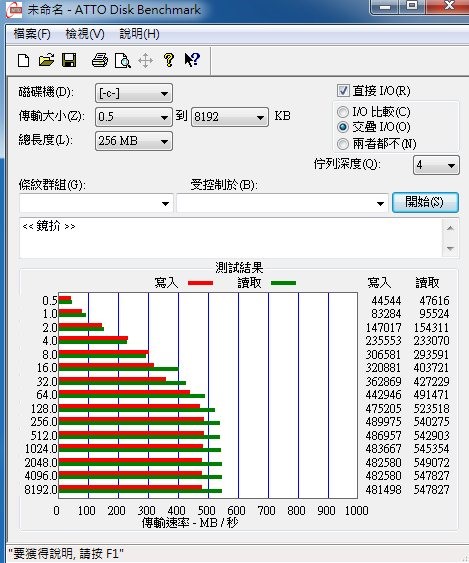Screen dimensions: 469x563
Task: Toggle the 直接 I/O(R) checkbox
Action: (343, 90)
